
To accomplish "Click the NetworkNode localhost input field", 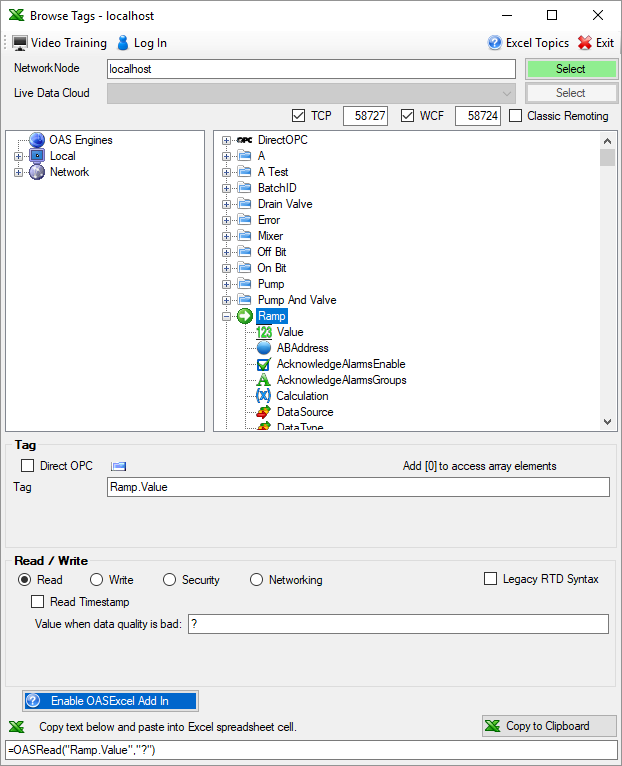I will pyautogui.click(x=311, y=69).
